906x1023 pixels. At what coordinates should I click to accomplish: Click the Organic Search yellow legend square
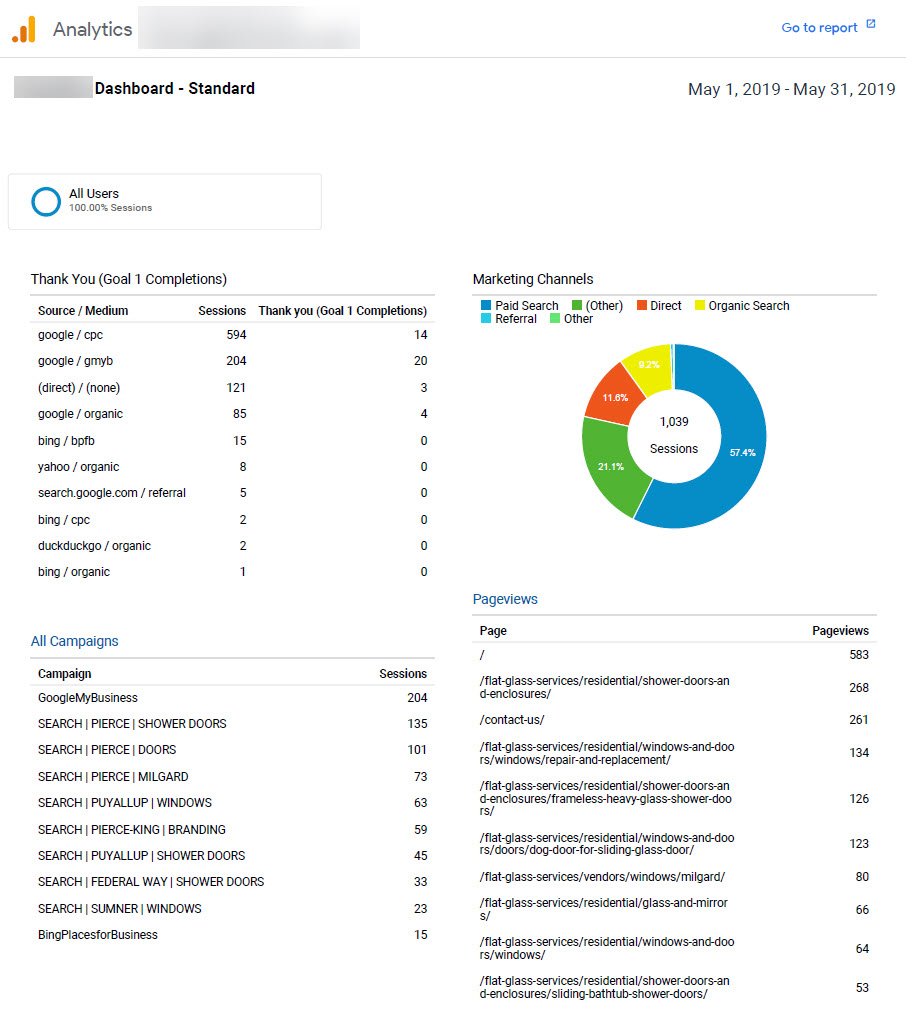pos(700,306)
